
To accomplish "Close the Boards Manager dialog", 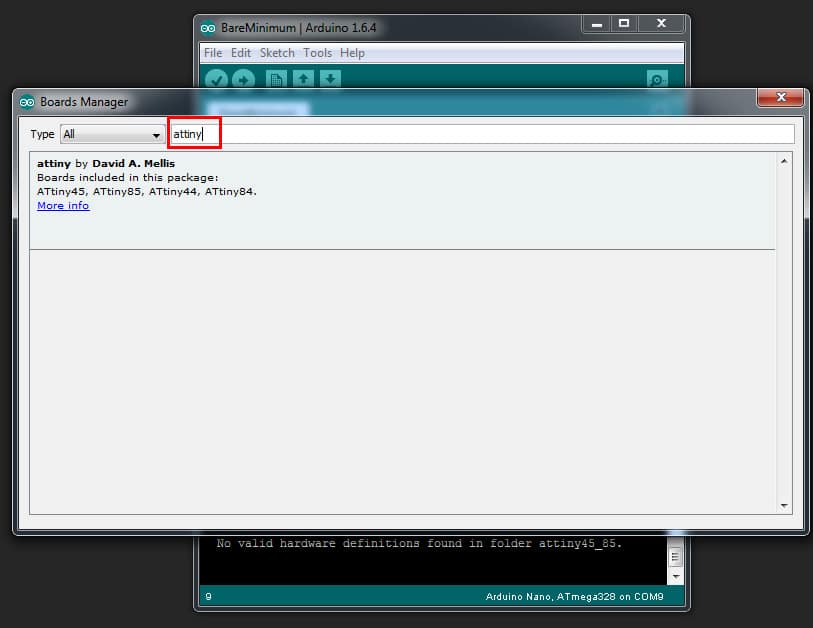I will click(781, 97).
